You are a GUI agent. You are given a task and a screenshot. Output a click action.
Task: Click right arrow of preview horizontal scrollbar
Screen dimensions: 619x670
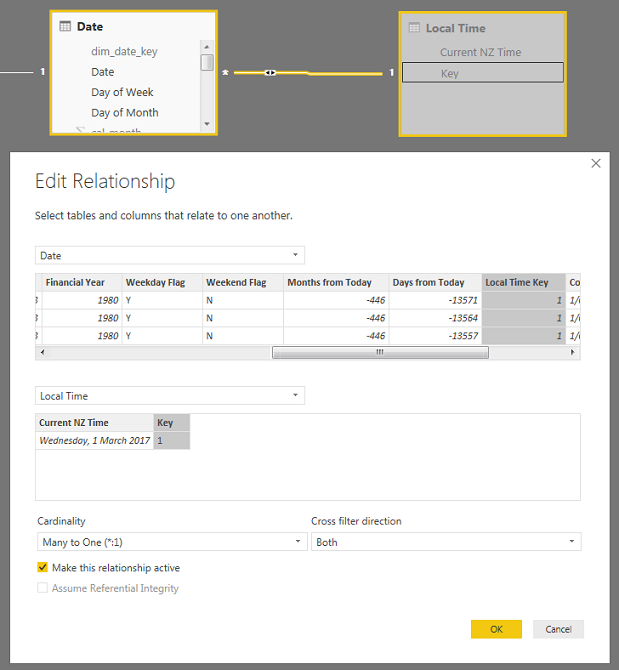573,352
